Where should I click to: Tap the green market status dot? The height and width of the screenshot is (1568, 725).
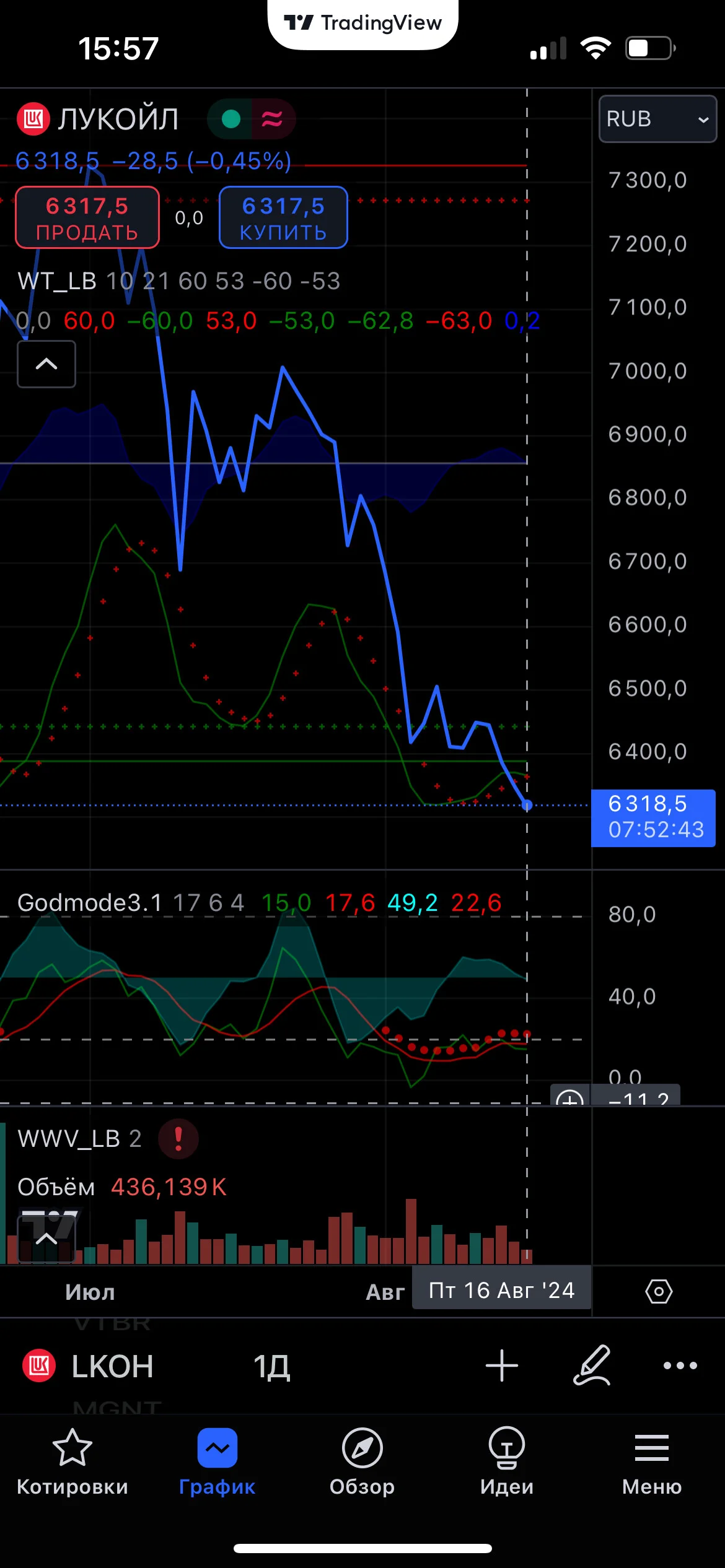click(x=231, y=118)
